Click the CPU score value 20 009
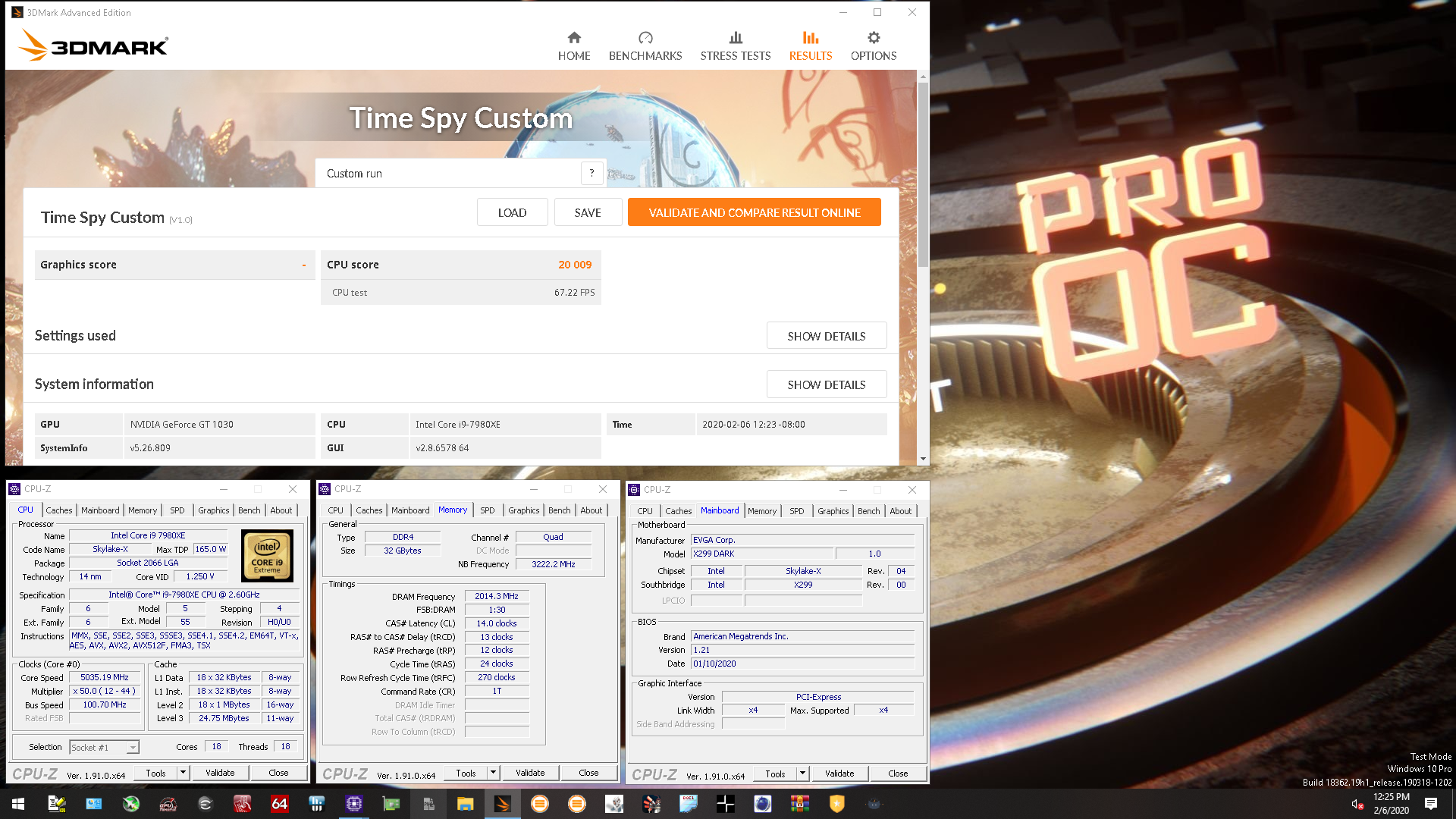Viewport: 1456px width, 819px height. [575, 265]
